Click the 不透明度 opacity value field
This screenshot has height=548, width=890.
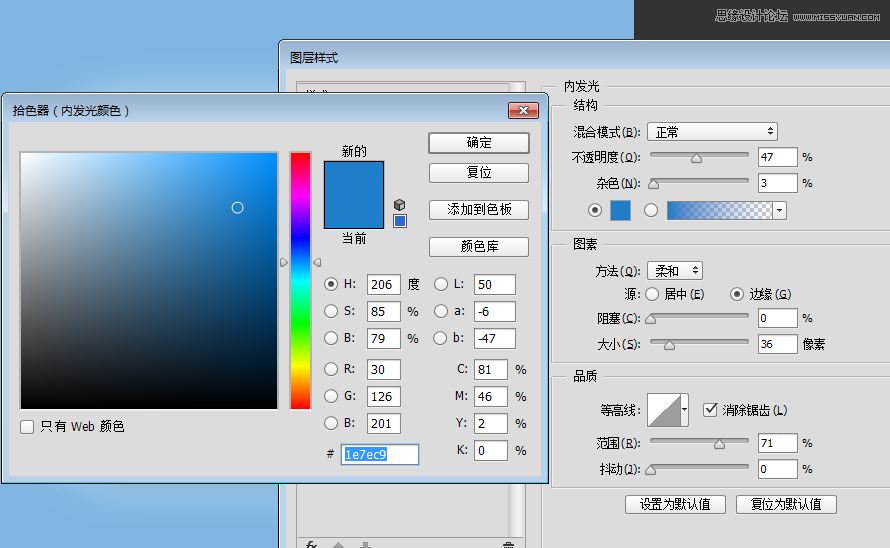(778, 157)
